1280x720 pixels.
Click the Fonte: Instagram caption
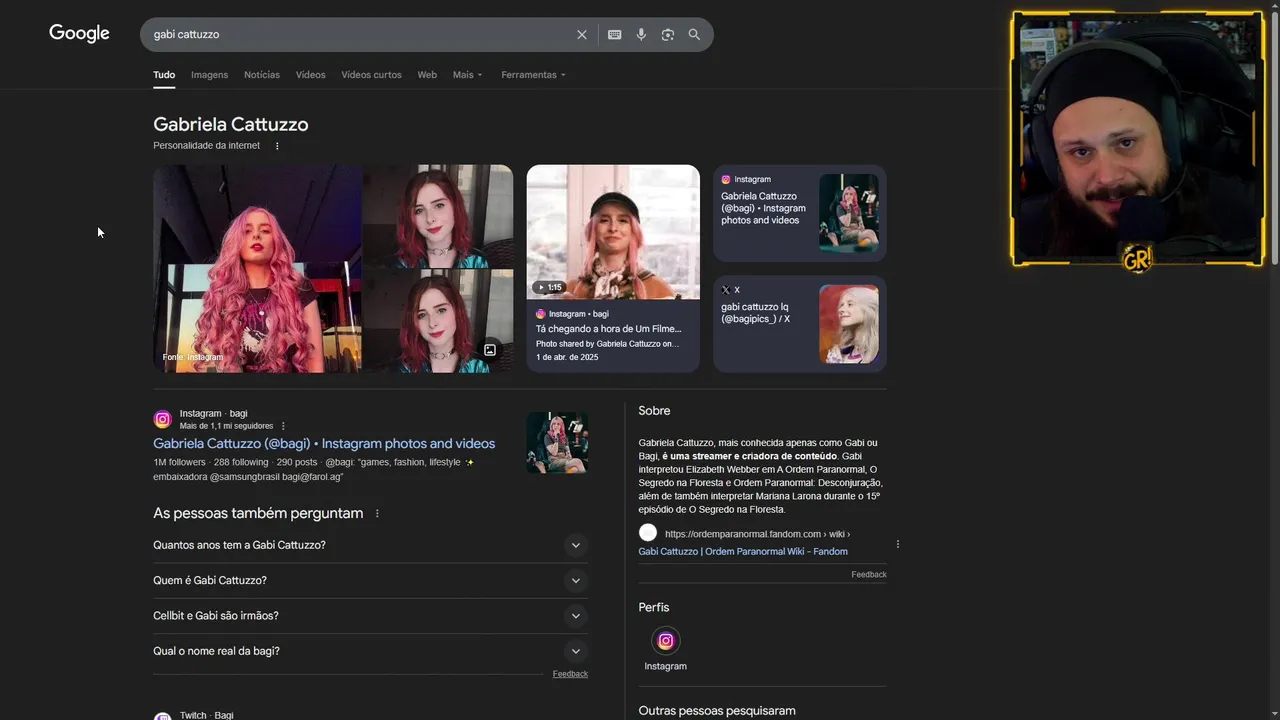click(x=193, y=357)
